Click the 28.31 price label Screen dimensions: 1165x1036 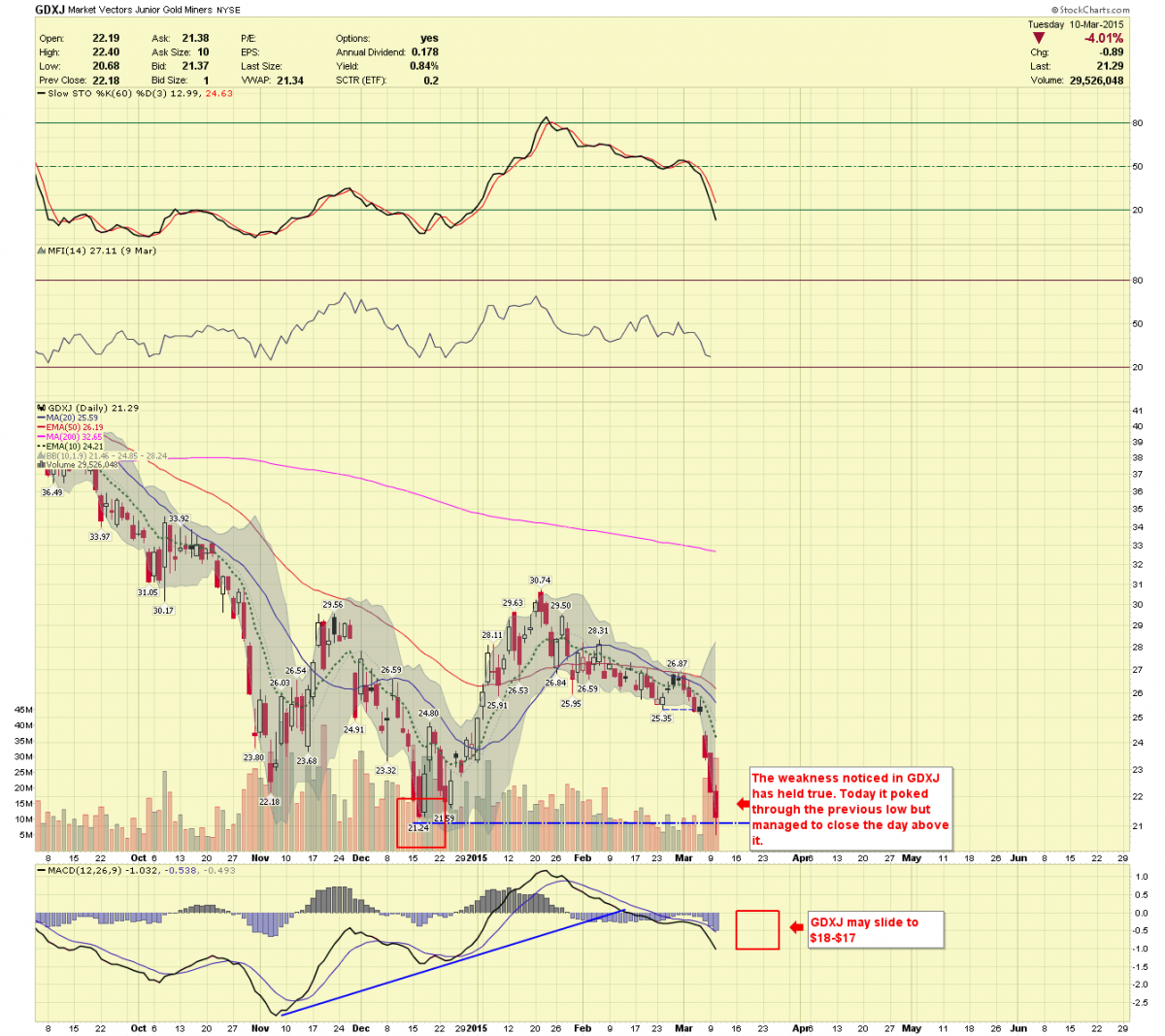pos(598,631)
